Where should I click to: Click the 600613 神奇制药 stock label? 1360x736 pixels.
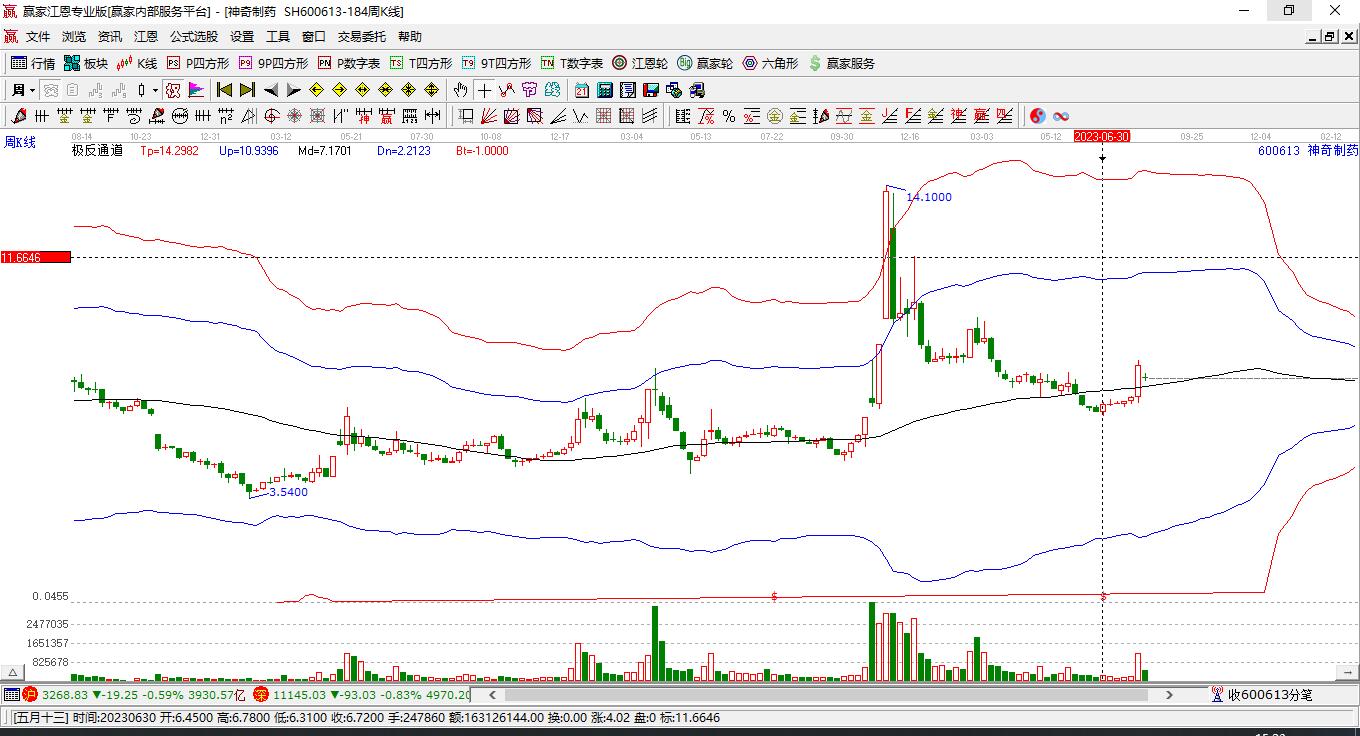[1308, 151]
